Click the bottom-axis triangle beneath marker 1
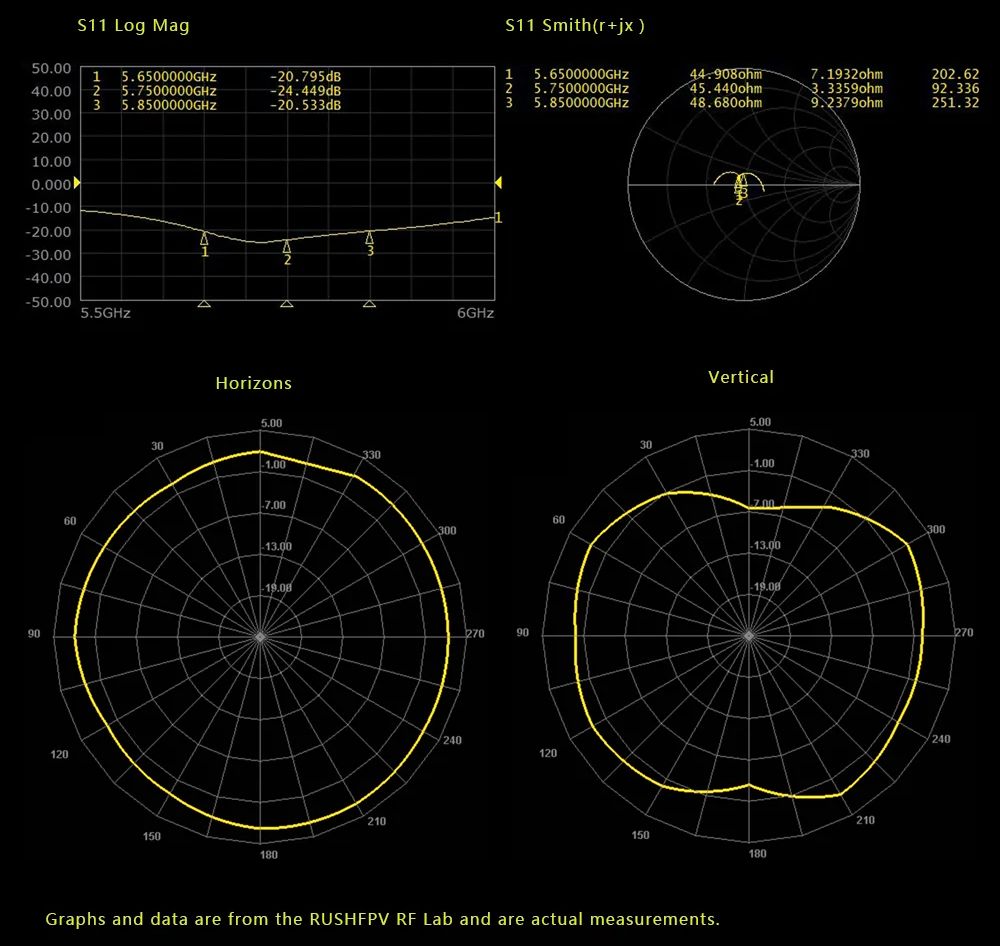 coord(204,303)
